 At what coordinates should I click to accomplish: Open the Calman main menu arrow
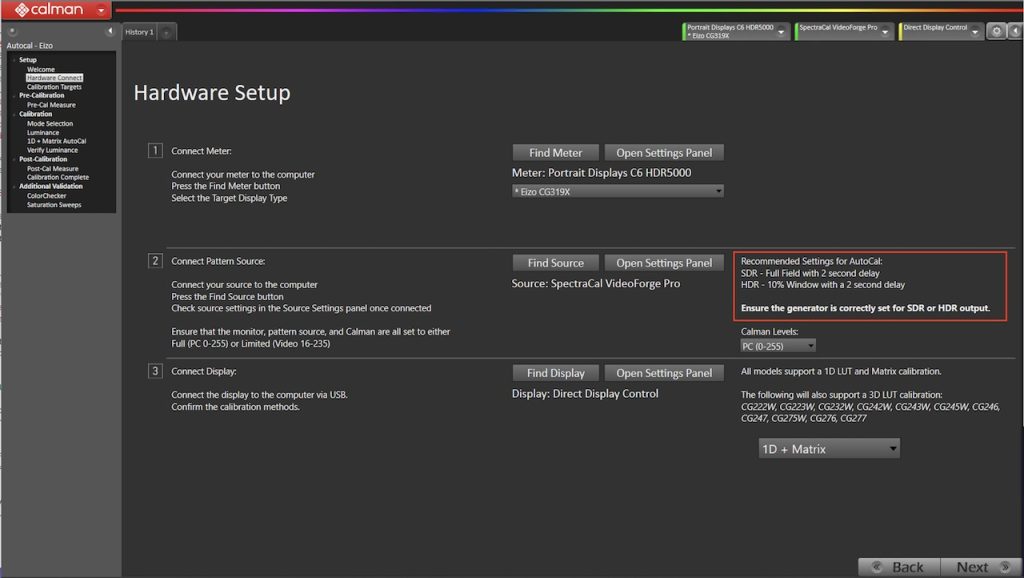101,10
